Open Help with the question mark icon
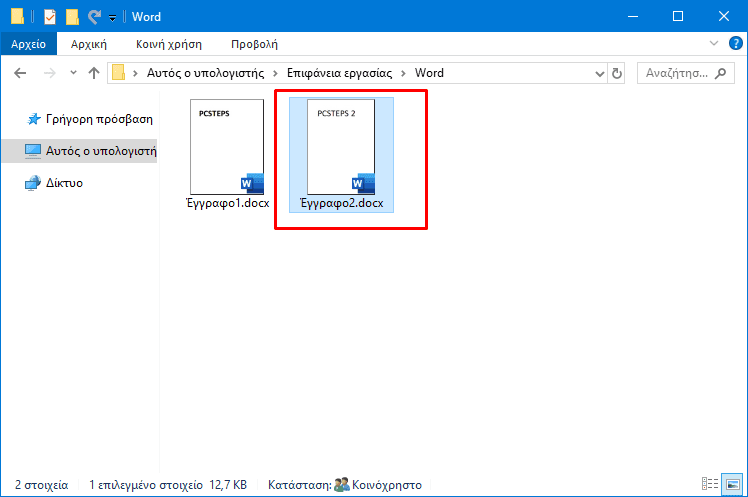This screenshot has width=748, height=497. pos(736,43)
